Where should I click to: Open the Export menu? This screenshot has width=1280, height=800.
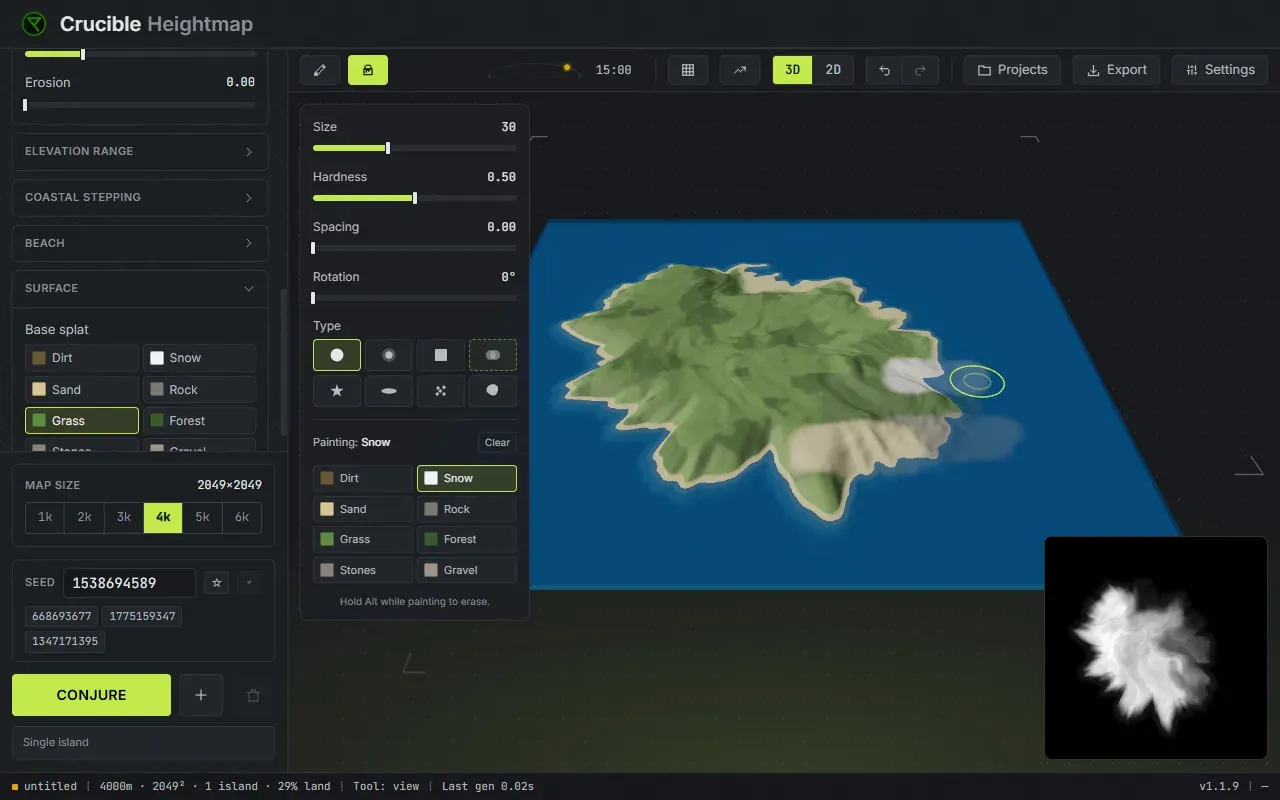click(x=1116, y=70)
